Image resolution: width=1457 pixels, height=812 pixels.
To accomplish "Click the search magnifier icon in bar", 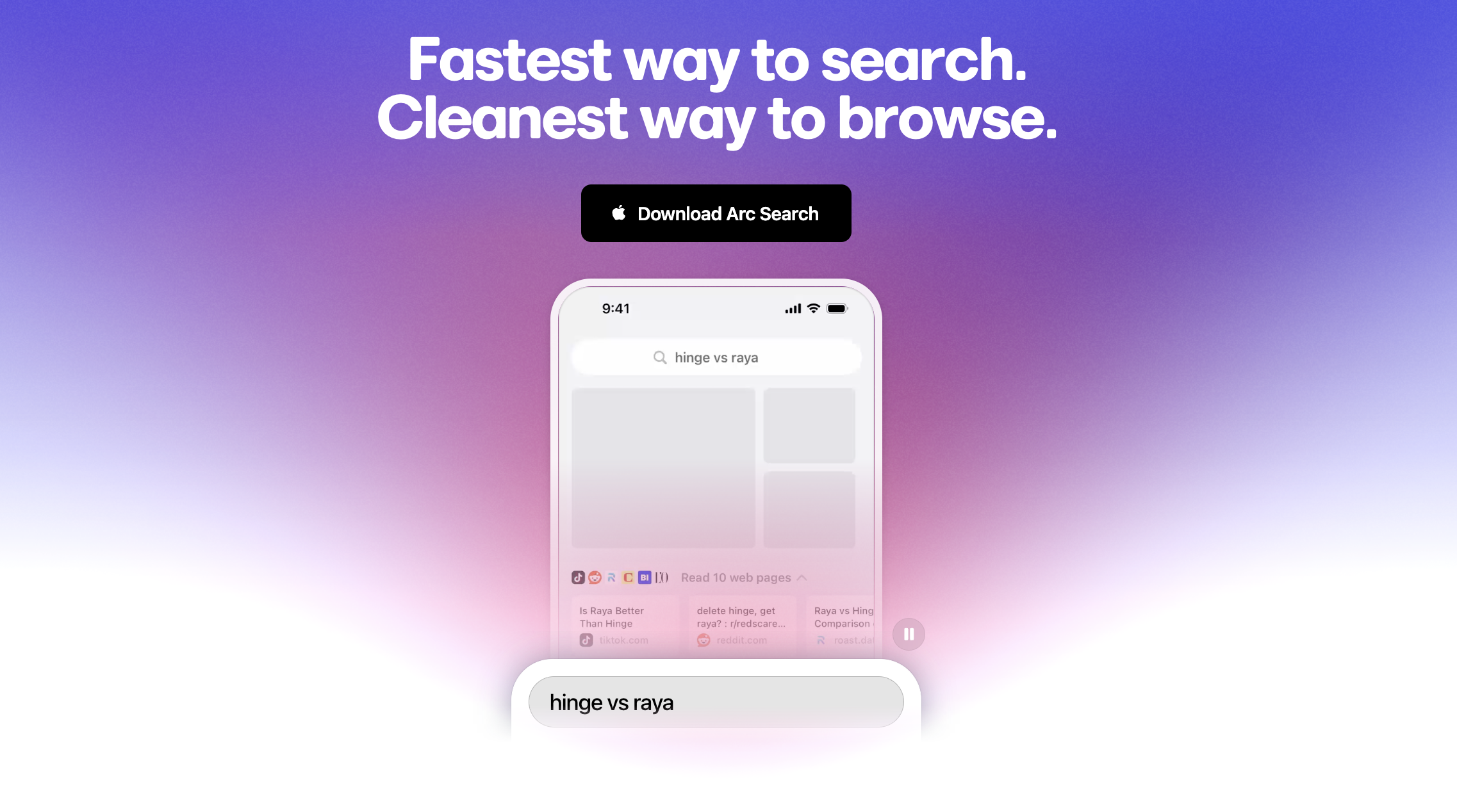I will click(x=659, y=357).
